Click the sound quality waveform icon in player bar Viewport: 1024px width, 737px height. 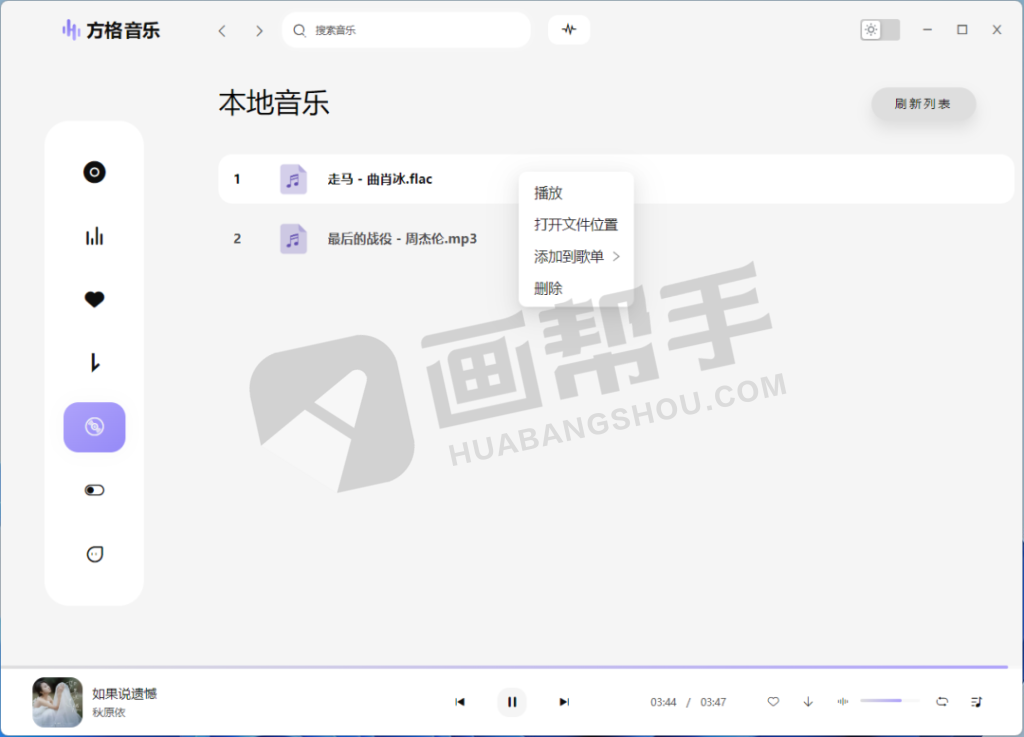pos(842,702)
